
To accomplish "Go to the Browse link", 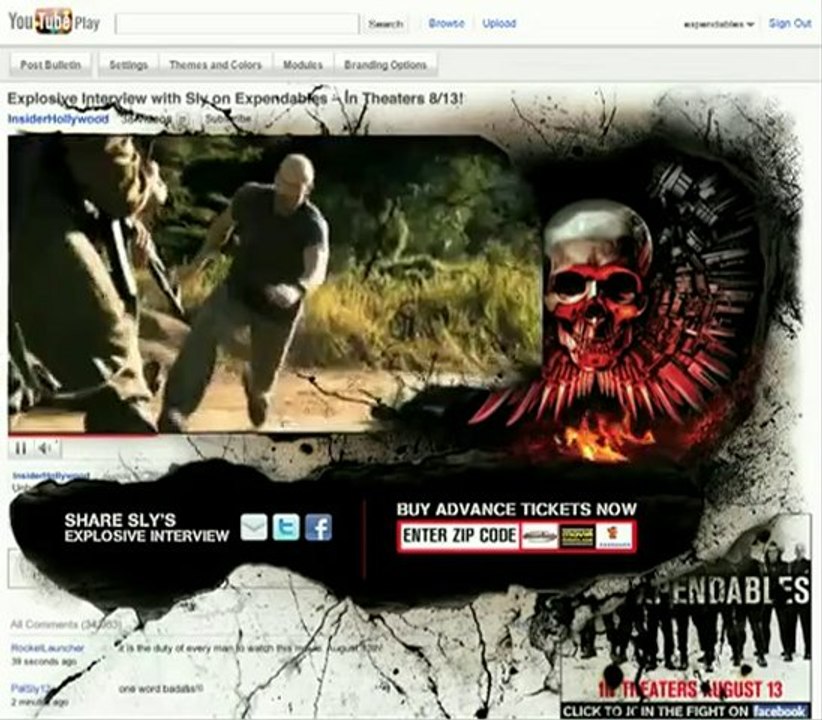I will pyautogui.click(x=446, y=23).
